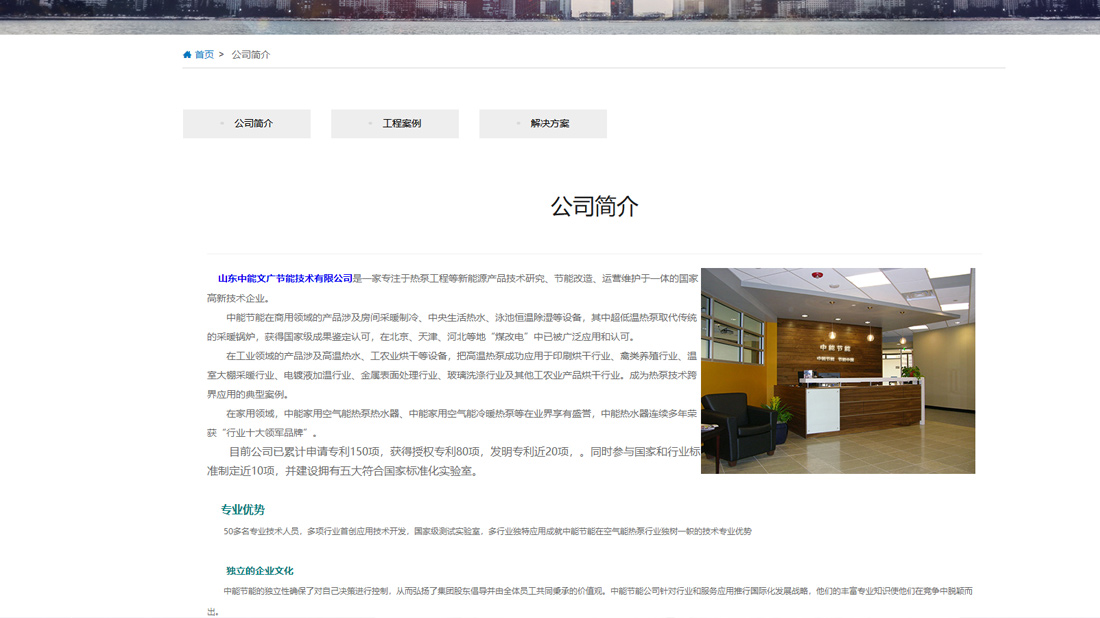Select the 公司简介 tab button
Viewport: 1100px width, 618px height.
(x=247, y=123)
